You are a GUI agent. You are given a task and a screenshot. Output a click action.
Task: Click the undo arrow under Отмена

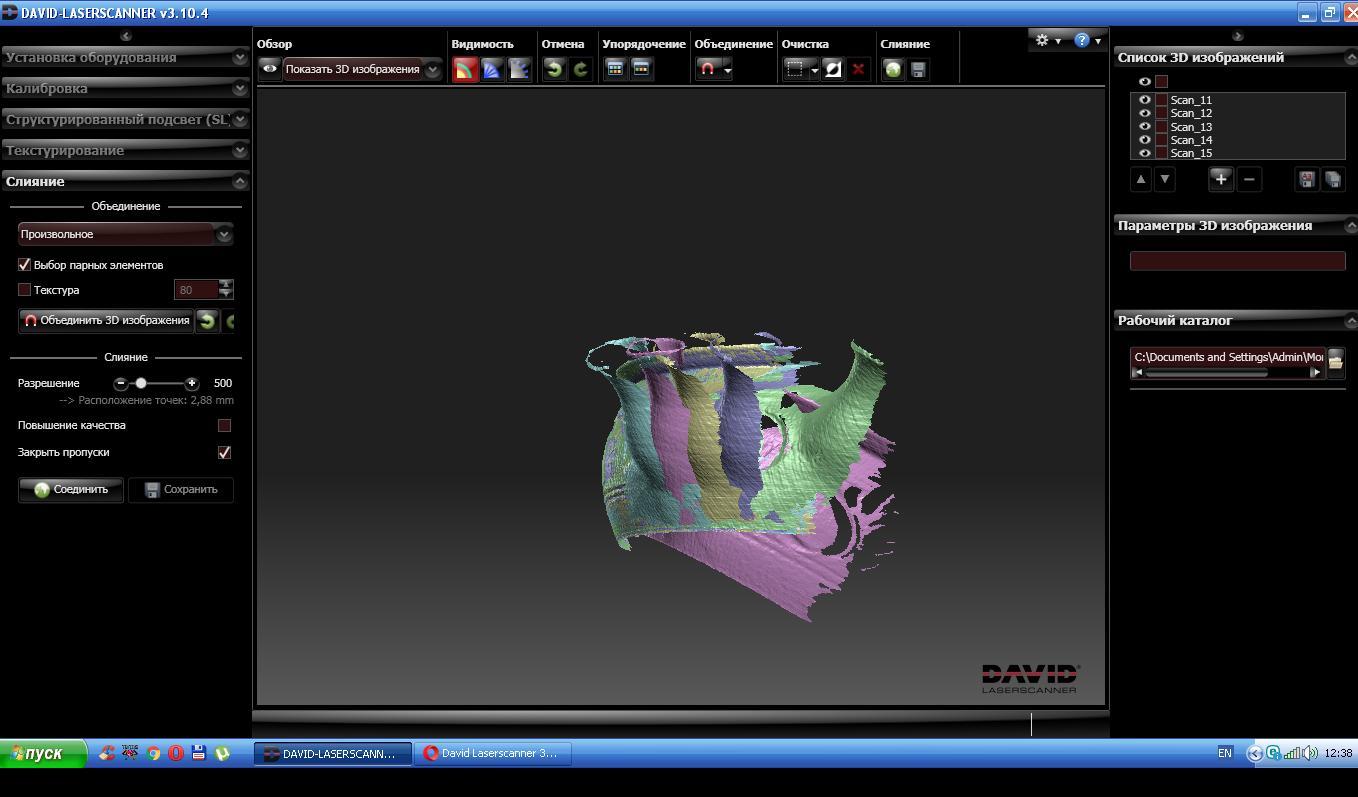(x=554, y=69)
